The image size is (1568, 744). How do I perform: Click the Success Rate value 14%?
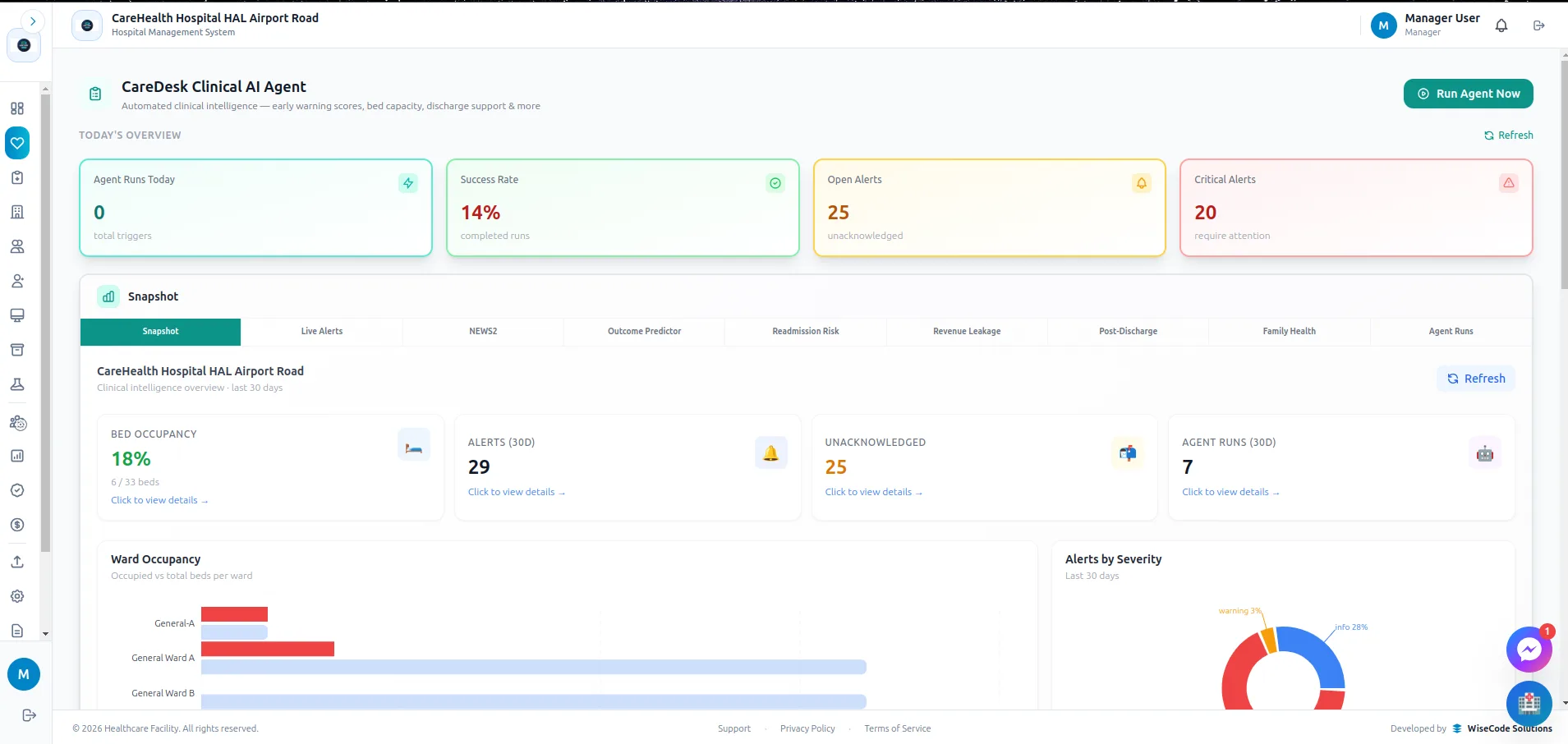481,213
